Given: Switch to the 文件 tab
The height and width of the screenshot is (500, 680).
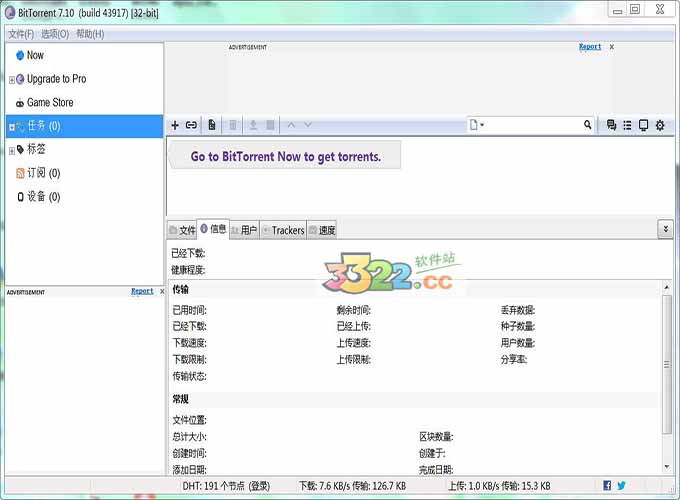Looking at the screenshot, I should click(x=182, y=230).
